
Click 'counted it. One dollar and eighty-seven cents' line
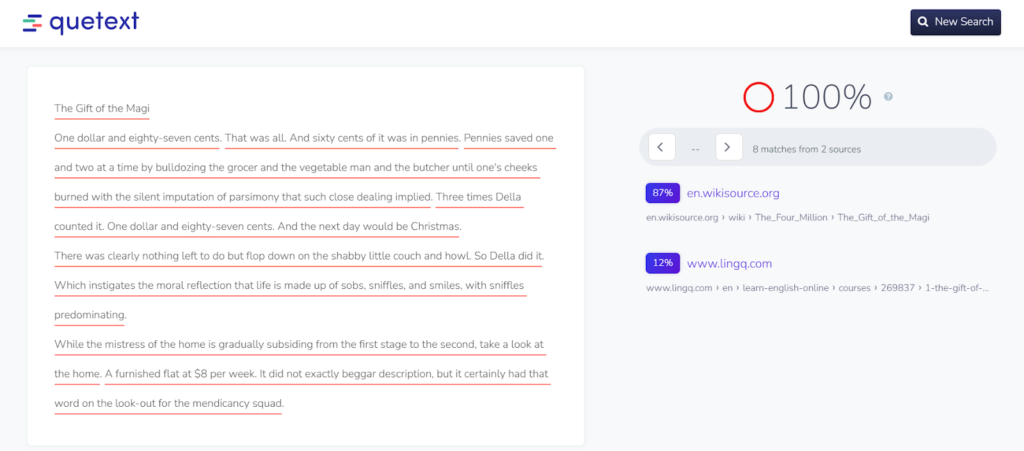point(257,226)
